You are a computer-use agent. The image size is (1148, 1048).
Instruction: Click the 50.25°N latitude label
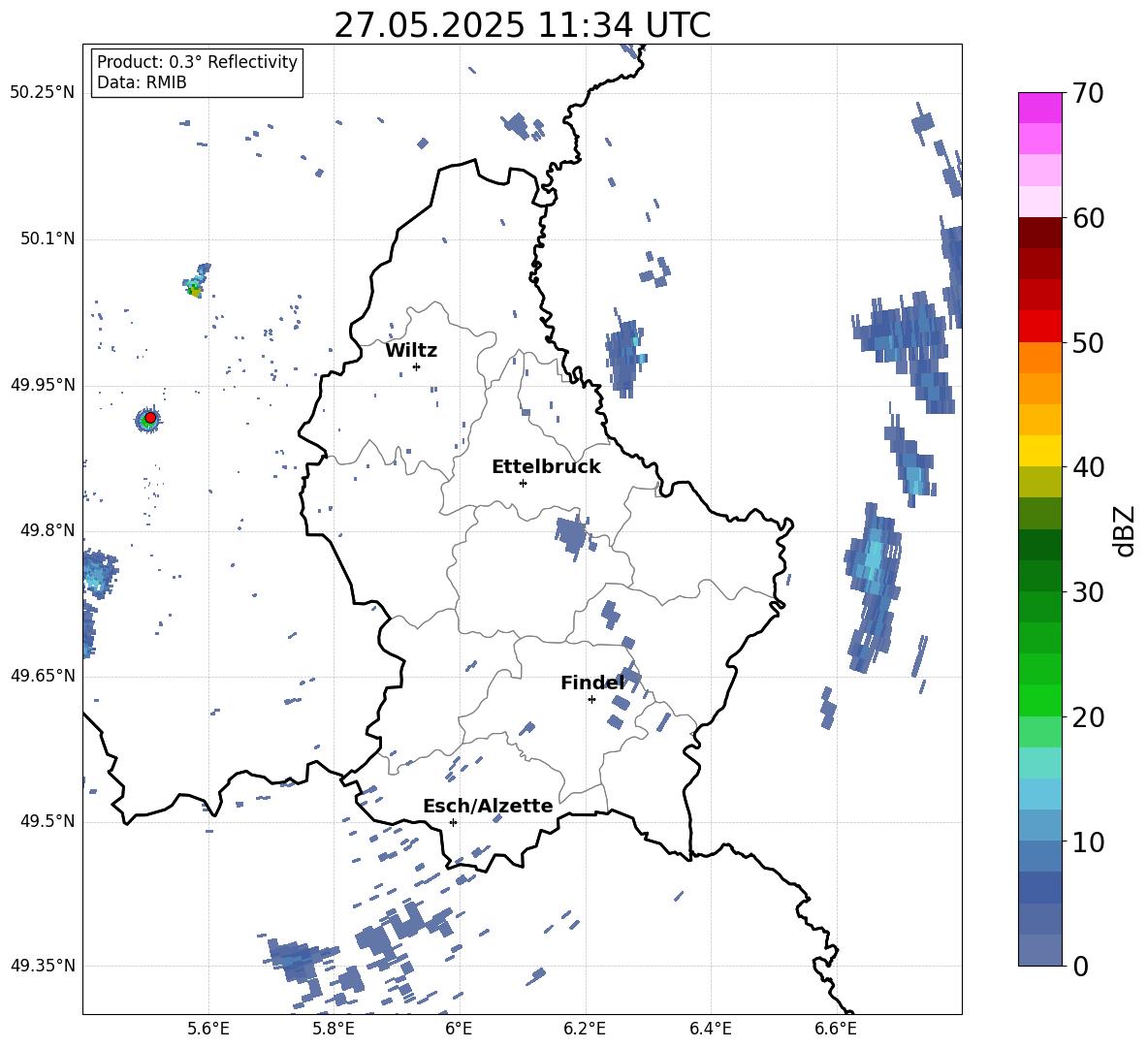(43, 93)
